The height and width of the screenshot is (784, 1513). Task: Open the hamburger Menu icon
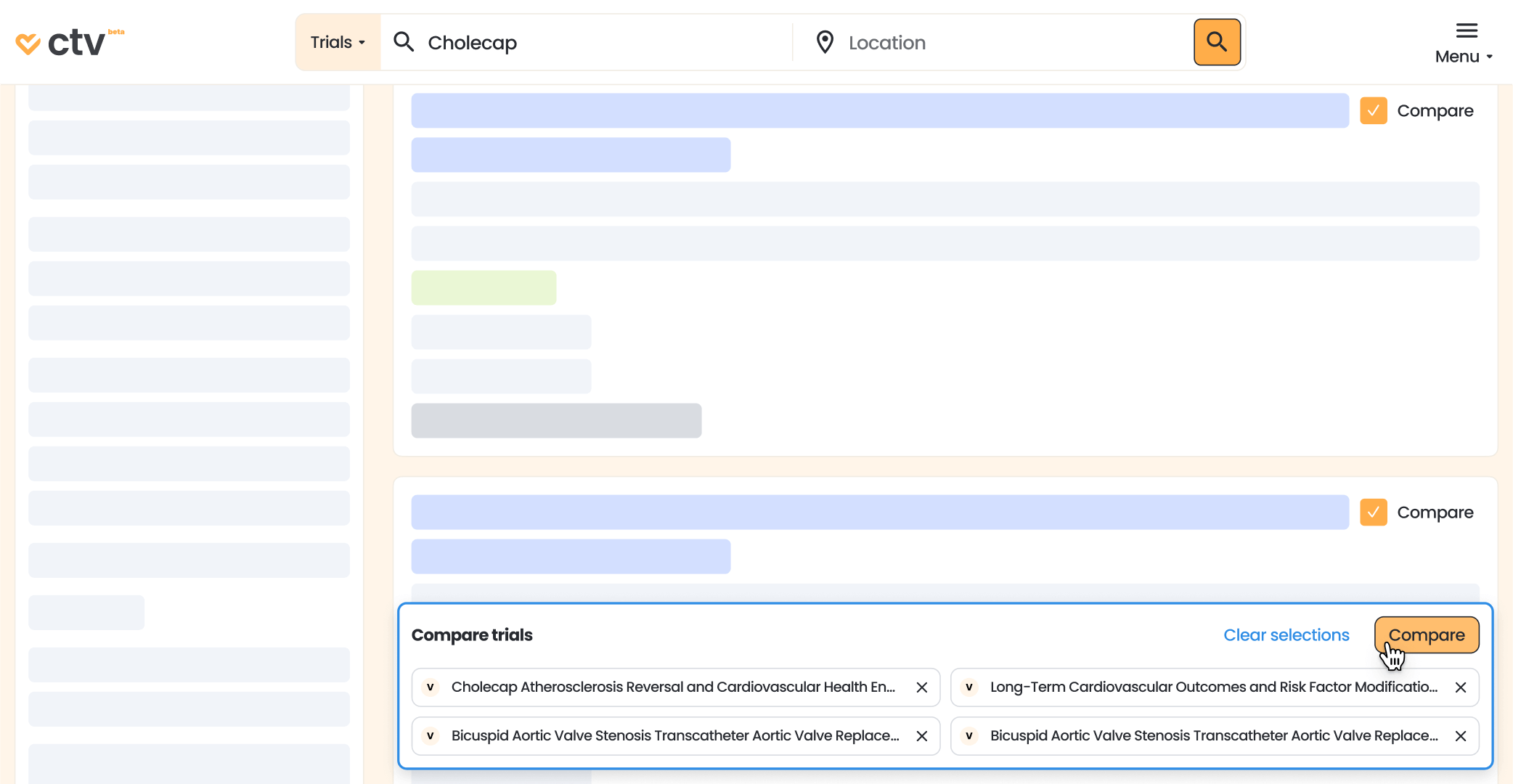[x=1467, y=30]
